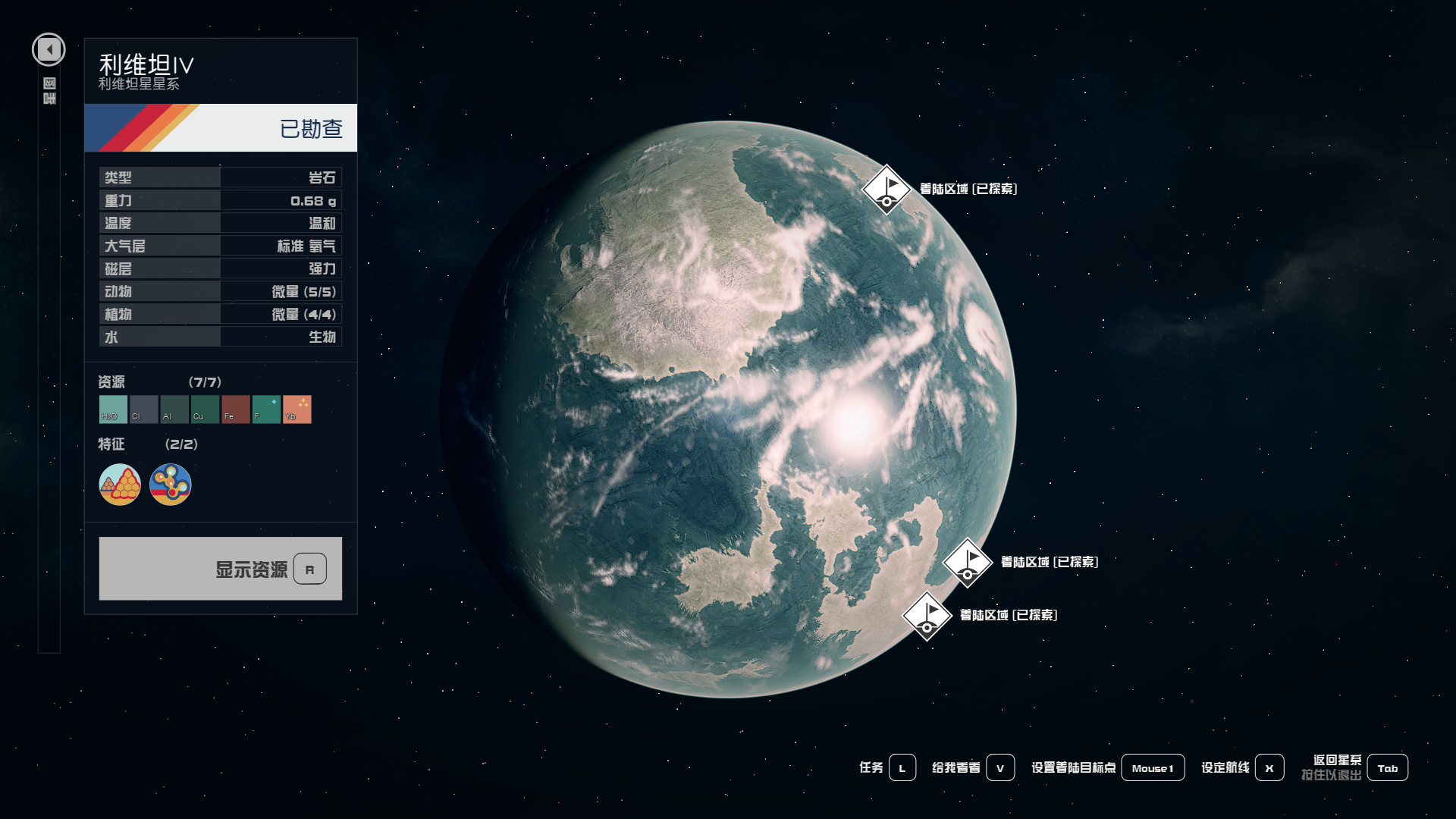Click the 大气层 标准 氧气 atmosphere row
Image resolution: width=1456 pixels, height=819 pixels.
click(x=221, y=246)
